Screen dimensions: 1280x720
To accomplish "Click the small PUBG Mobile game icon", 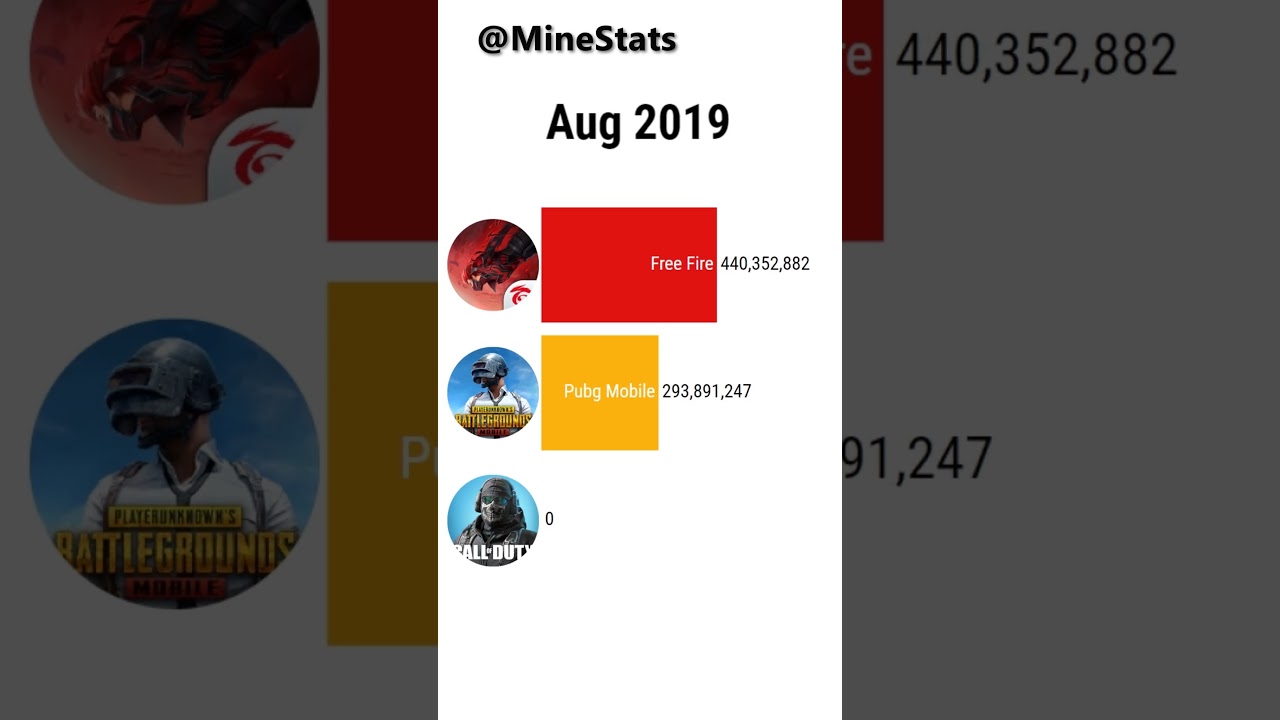I will pos(493,393).
